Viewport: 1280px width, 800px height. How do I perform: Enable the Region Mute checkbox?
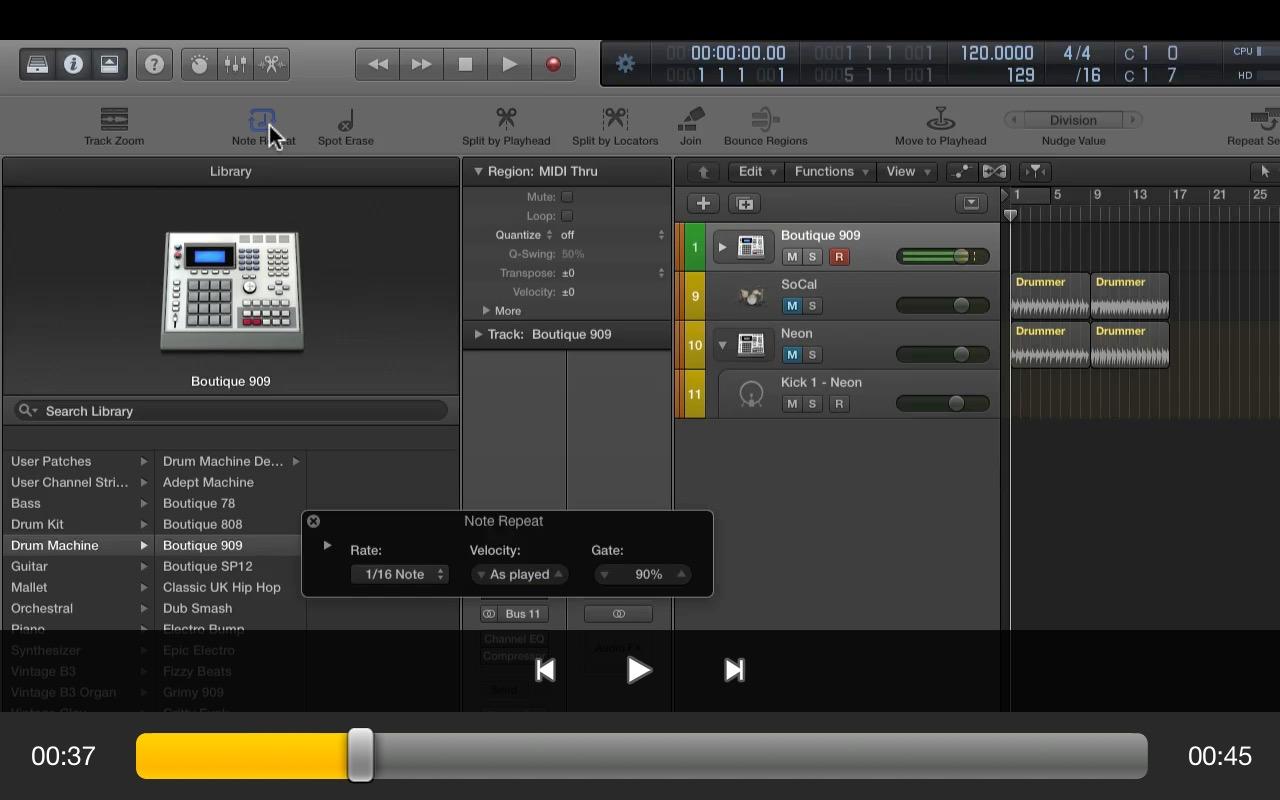[x=567, y=197]
